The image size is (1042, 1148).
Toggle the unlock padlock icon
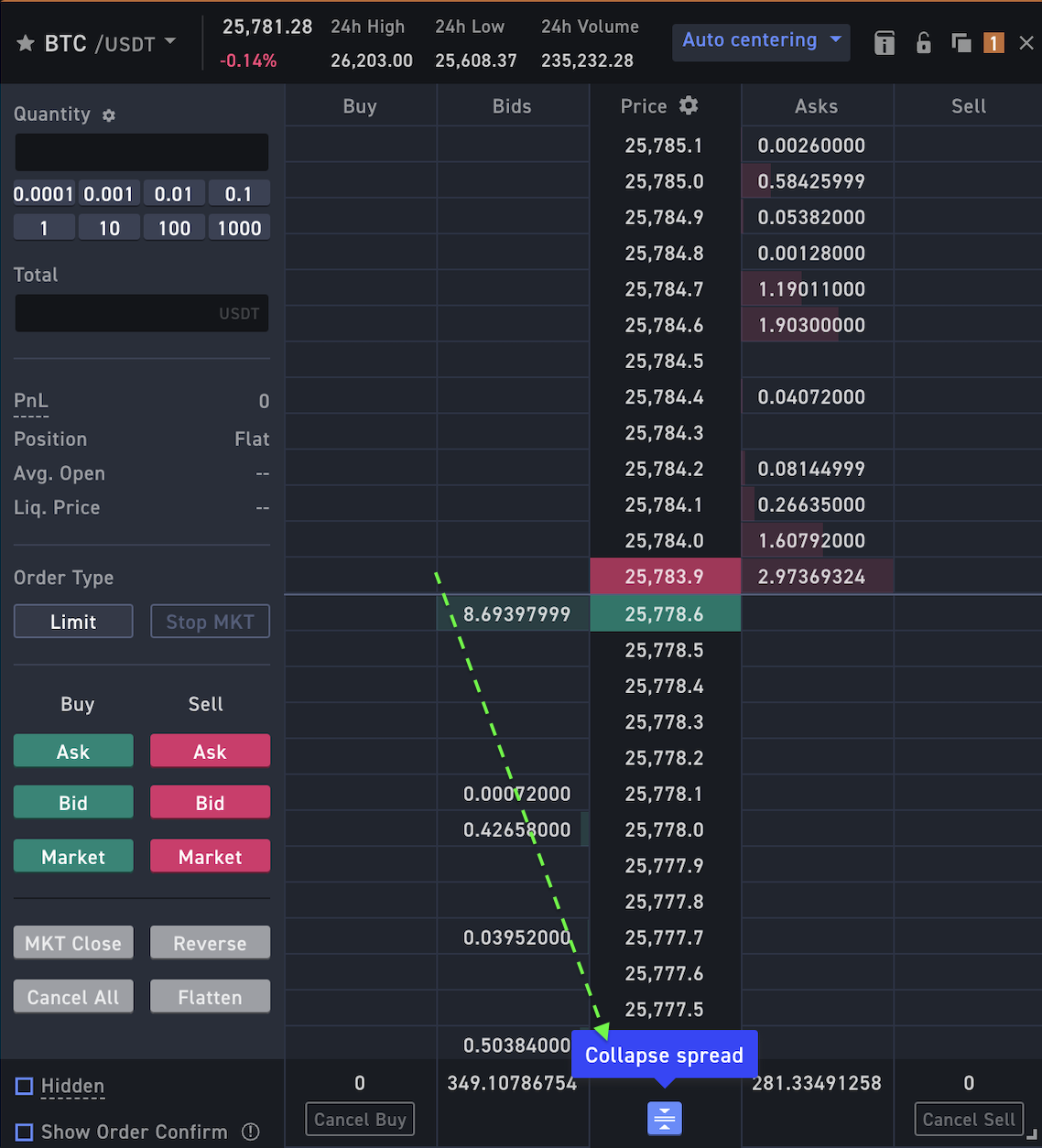923,42
